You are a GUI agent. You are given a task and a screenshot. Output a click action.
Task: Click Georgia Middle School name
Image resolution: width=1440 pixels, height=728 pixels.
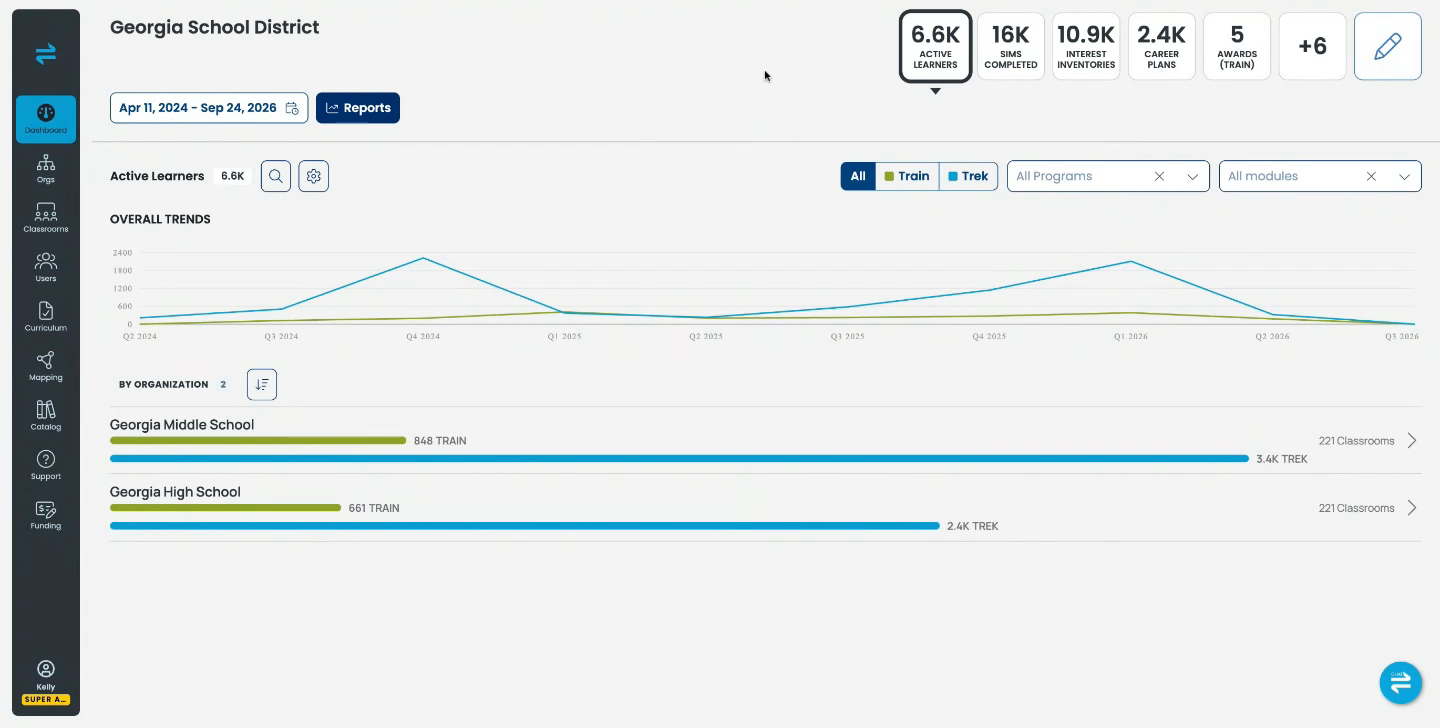click(182, 424)
